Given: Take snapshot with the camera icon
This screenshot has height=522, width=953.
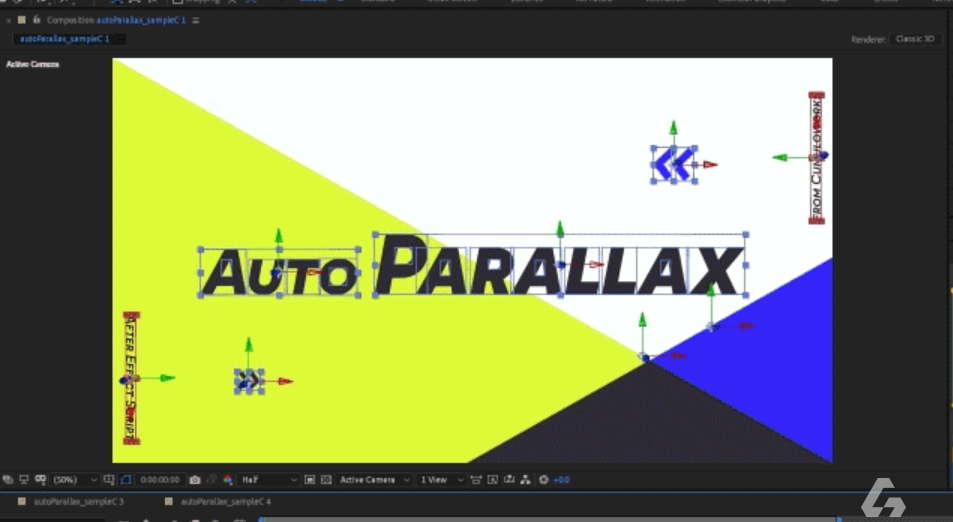Looking at the screenshot, I should tap(194, 480).
